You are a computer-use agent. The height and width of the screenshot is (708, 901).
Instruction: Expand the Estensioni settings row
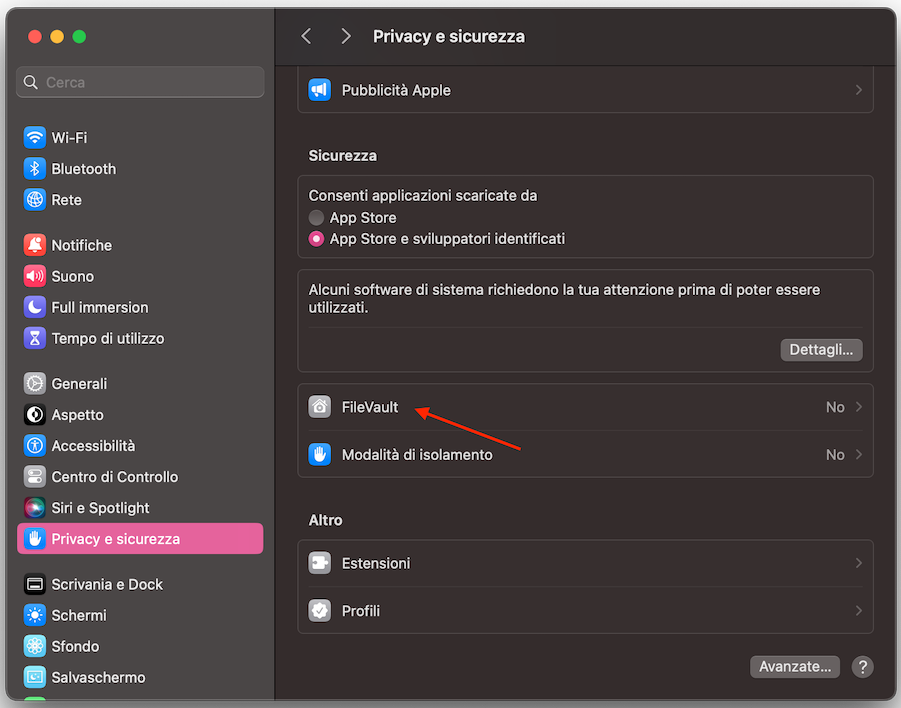pos(857,562)
